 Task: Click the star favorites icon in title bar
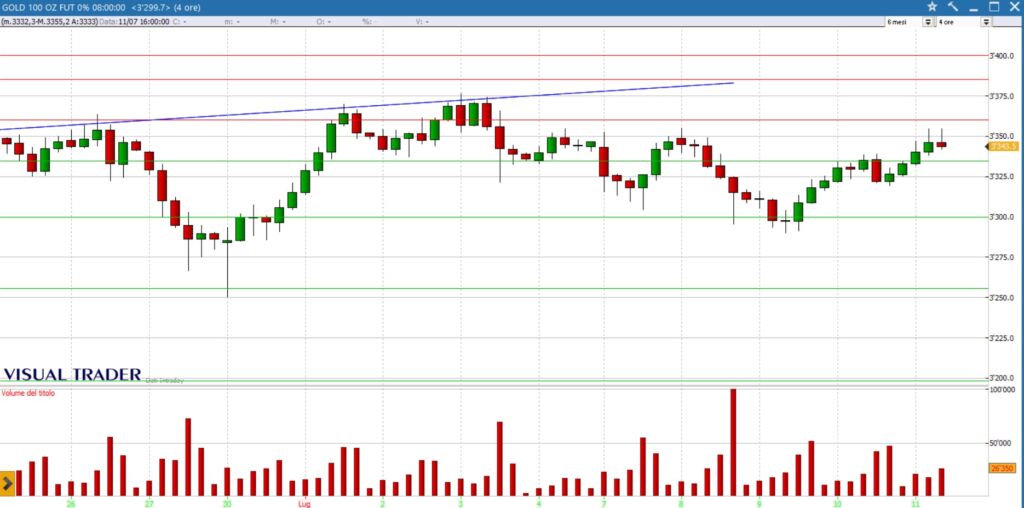932,7
